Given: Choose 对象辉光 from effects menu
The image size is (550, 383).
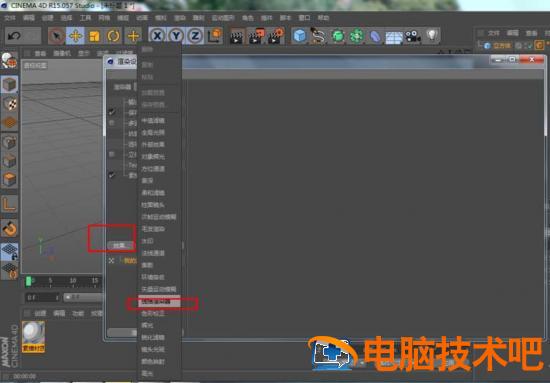Looking at the screenshot, I should 153,156.
